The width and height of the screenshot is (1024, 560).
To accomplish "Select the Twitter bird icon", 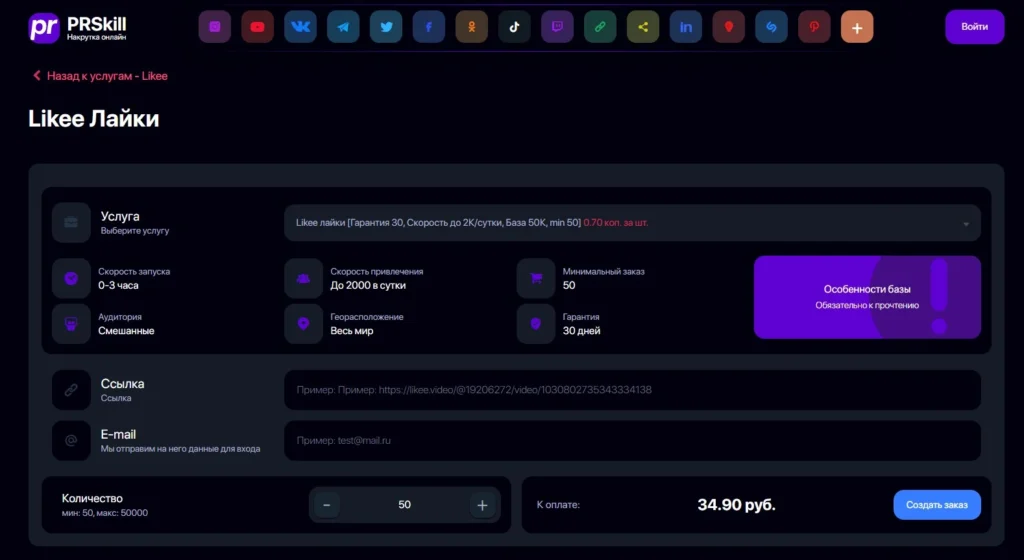I will coord(386,27).
